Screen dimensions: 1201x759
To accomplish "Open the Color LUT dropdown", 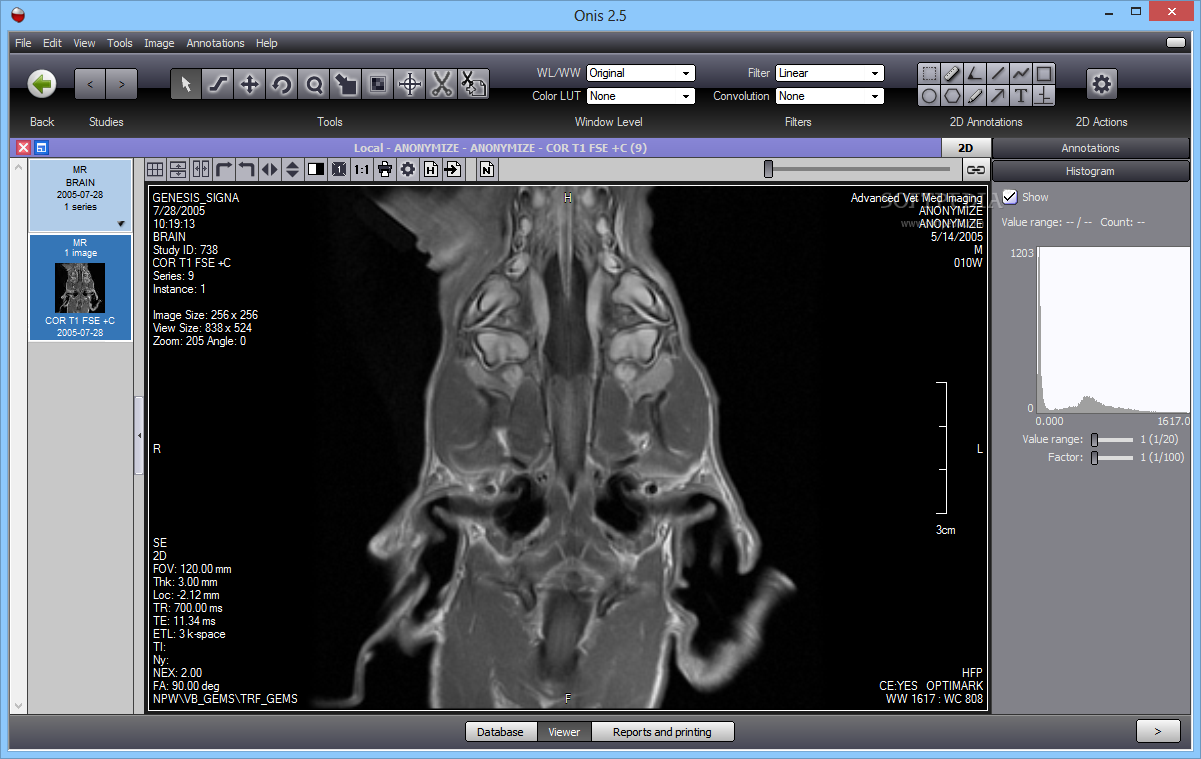I will [x=640, y=96].
